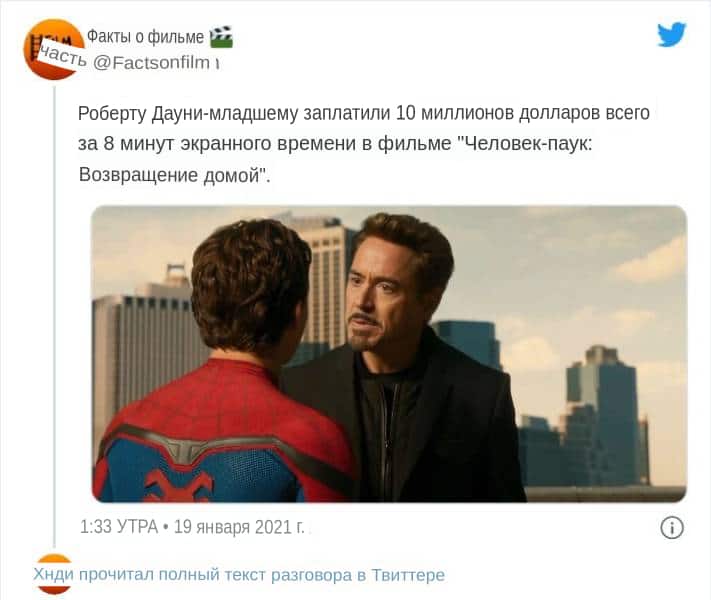
Task: Click the word Твиттере in the bottom link
Action: tap(408, 575)
